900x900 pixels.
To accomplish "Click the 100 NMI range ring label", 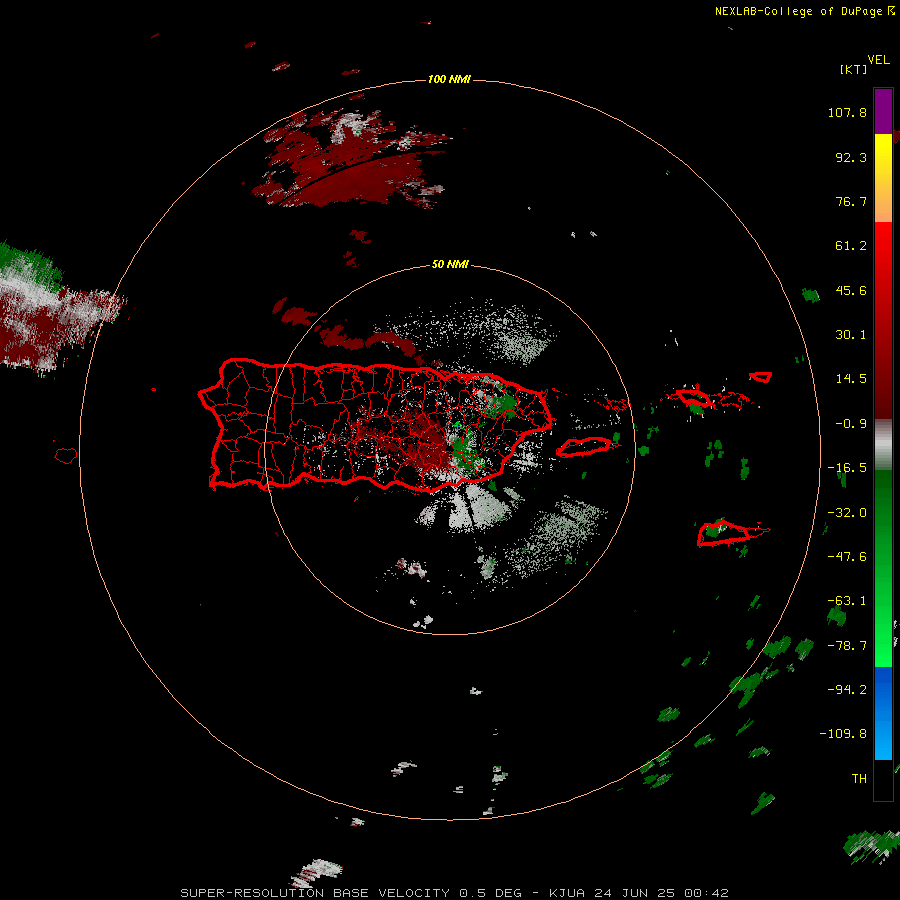I will click(x=449, y=79).
